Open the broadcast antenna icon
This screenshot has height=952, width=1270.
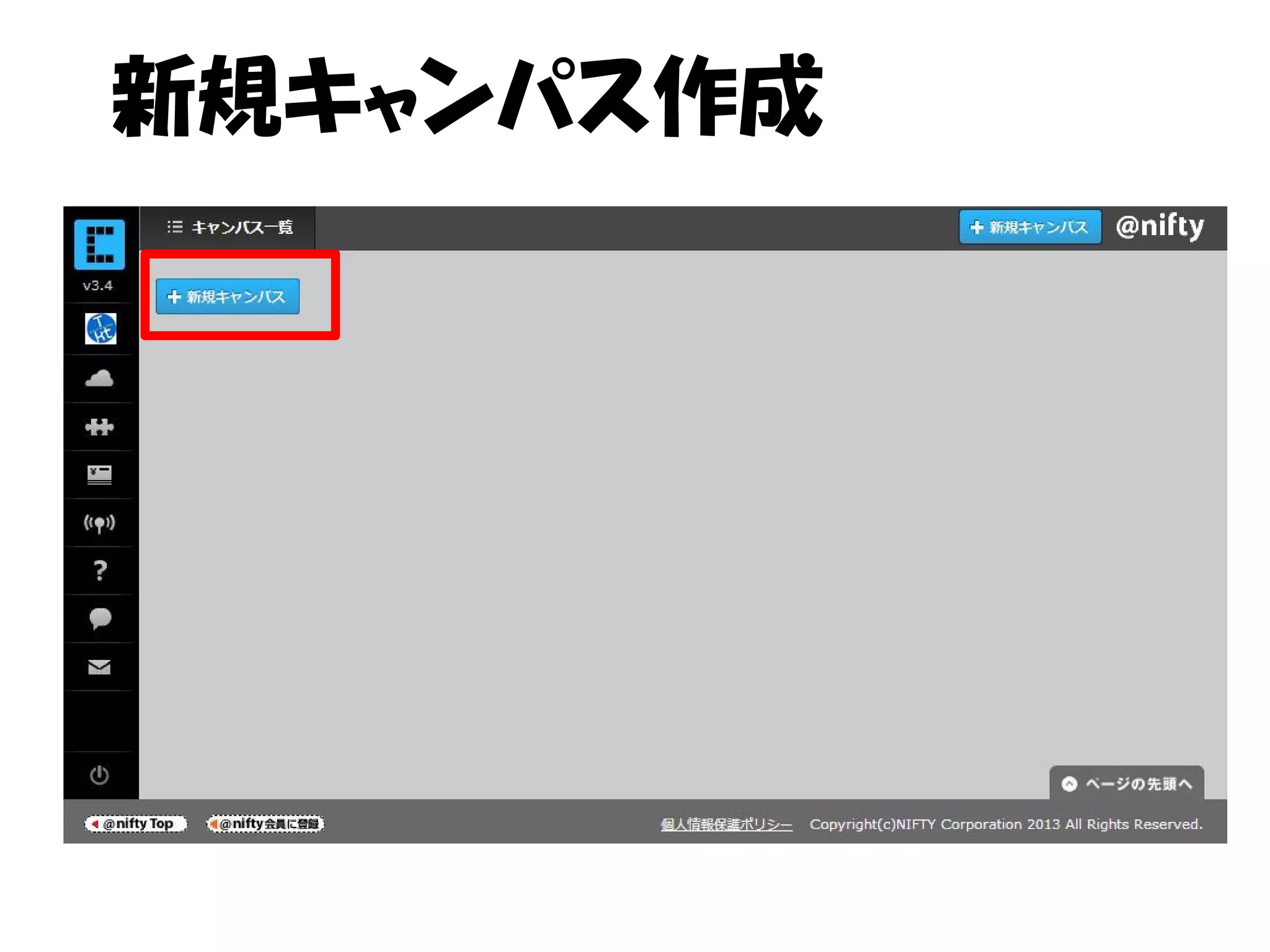click(99, 523)
